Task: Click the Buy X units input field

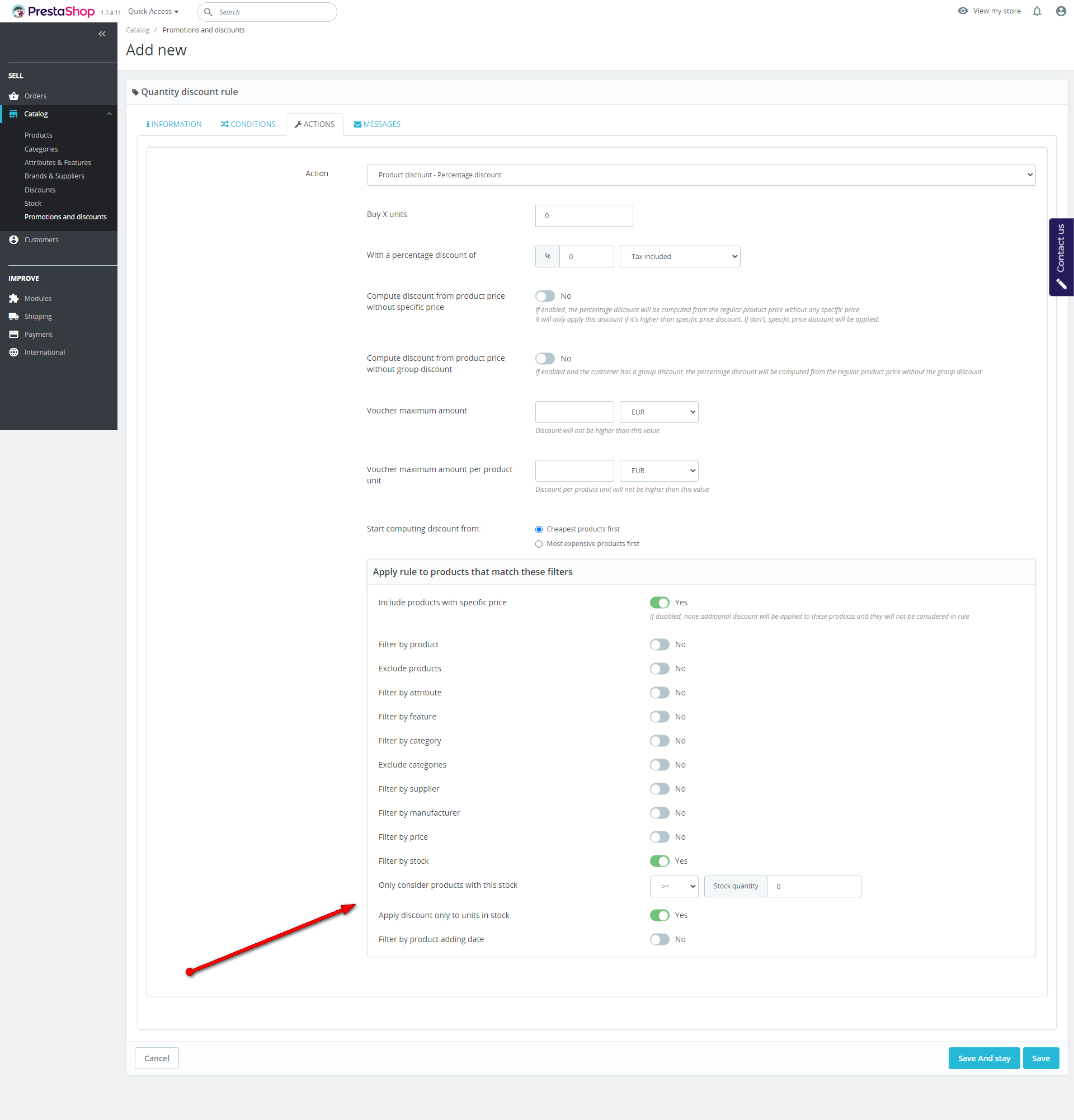Action: click(583, 215)
